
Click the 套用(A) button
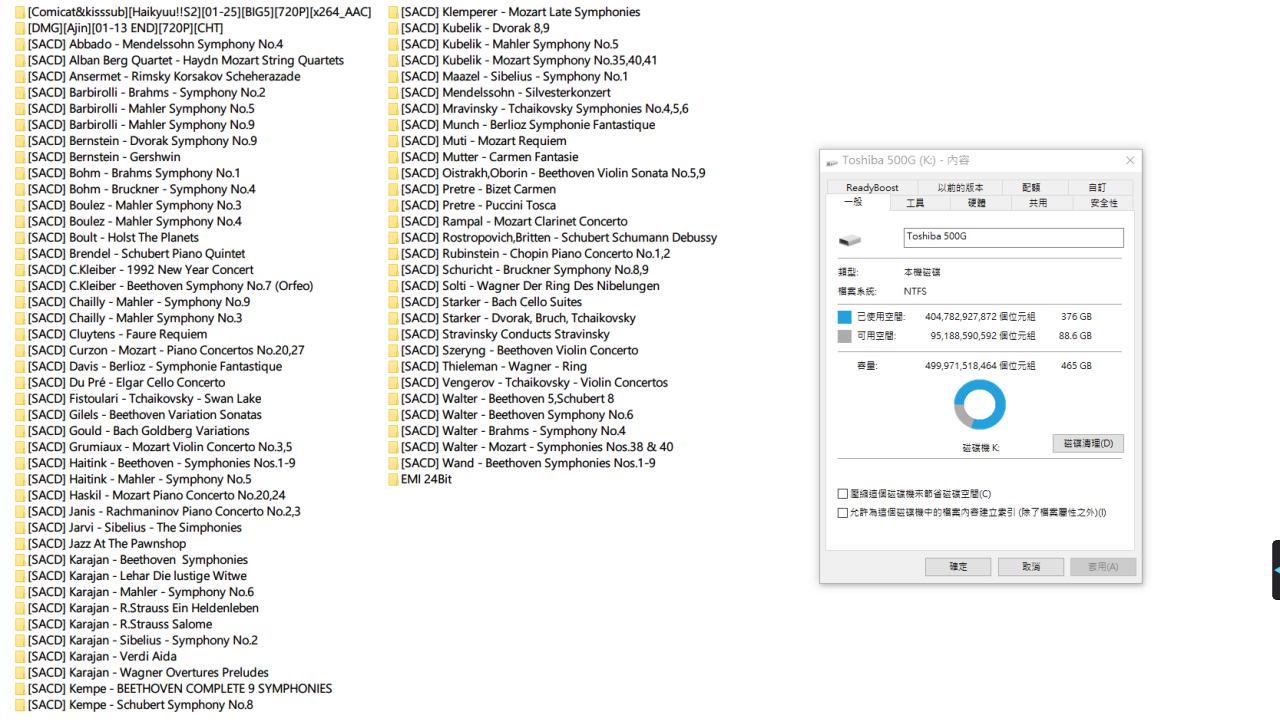click(1103, 567)
